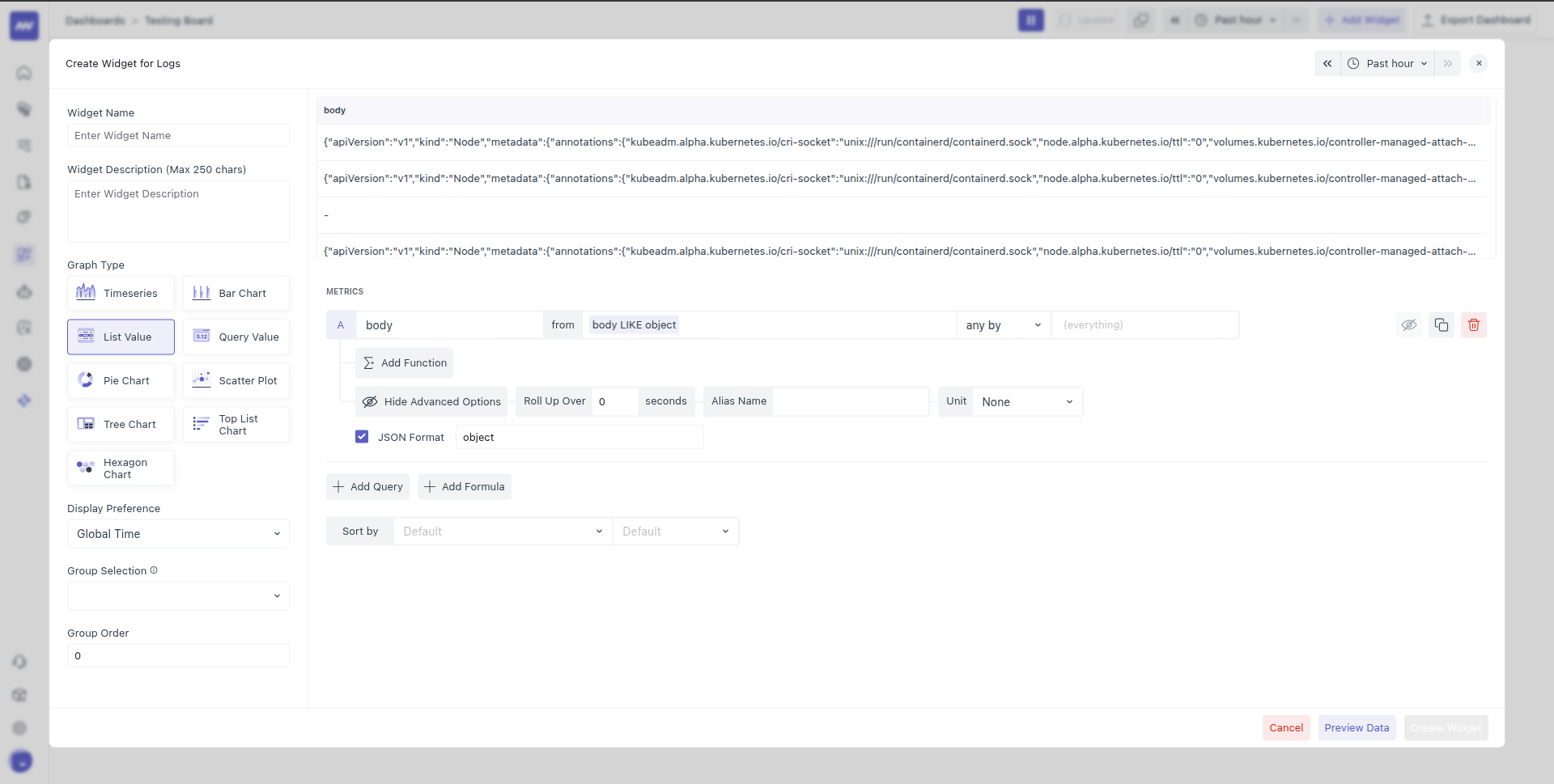Choose the Scatter Plot graph type

tap(236, 380)
